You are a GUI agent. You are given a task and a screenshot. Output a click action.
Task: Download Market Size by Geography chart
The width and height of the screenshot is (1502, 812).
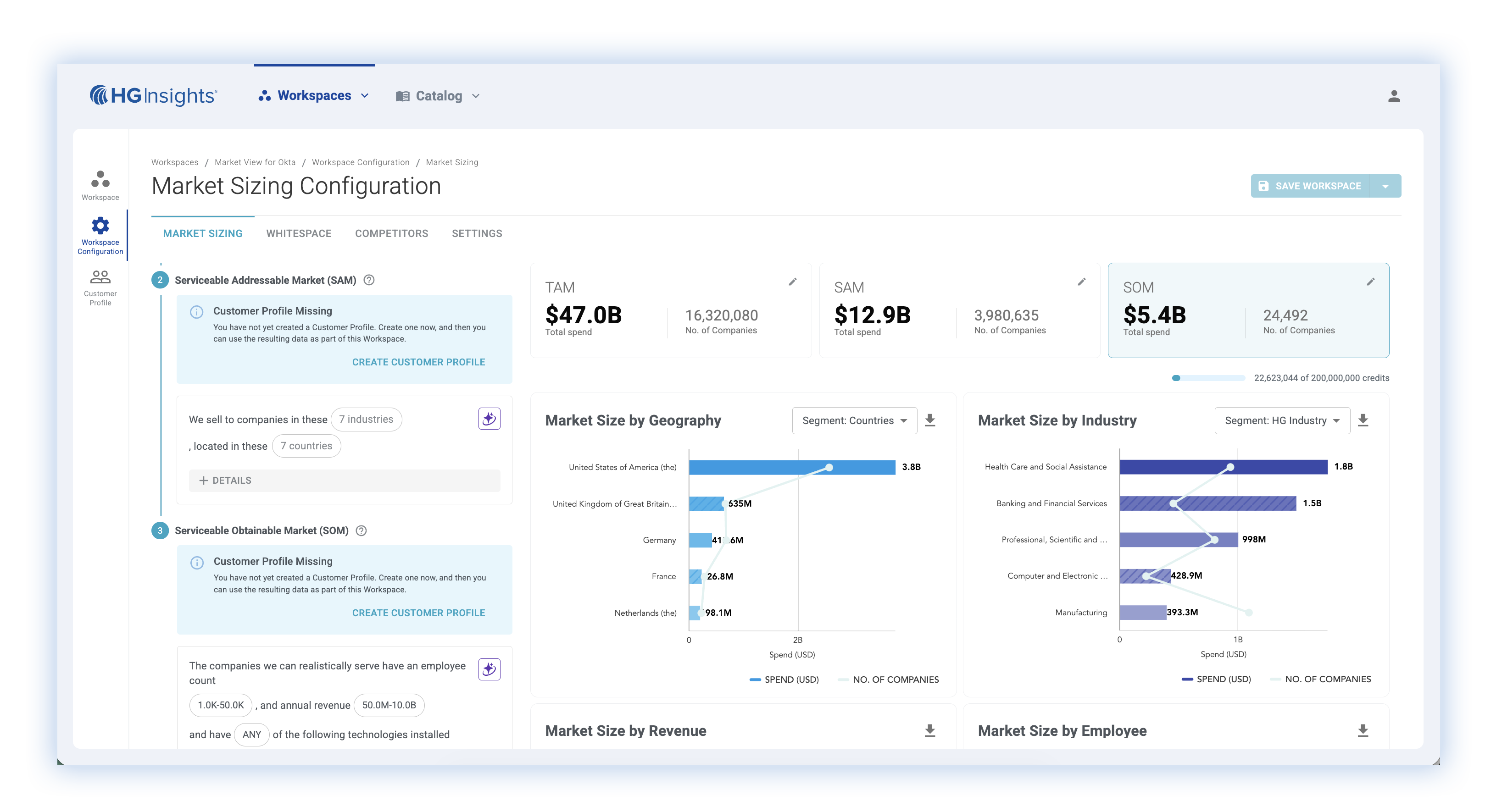pyautogui.click(x=930, y=420)
